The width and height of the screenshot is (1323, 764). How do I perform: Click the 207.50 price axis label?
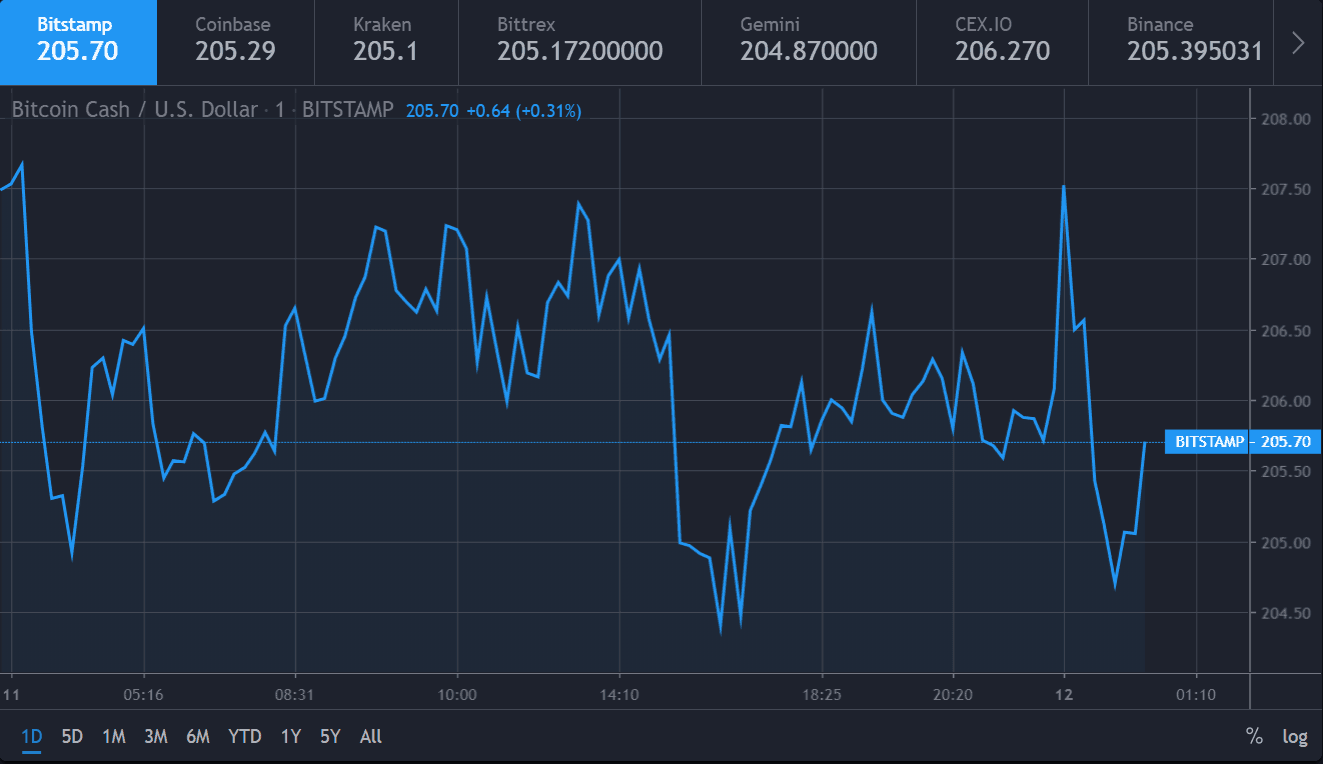pyautogui.click(x=1286, y=190)
